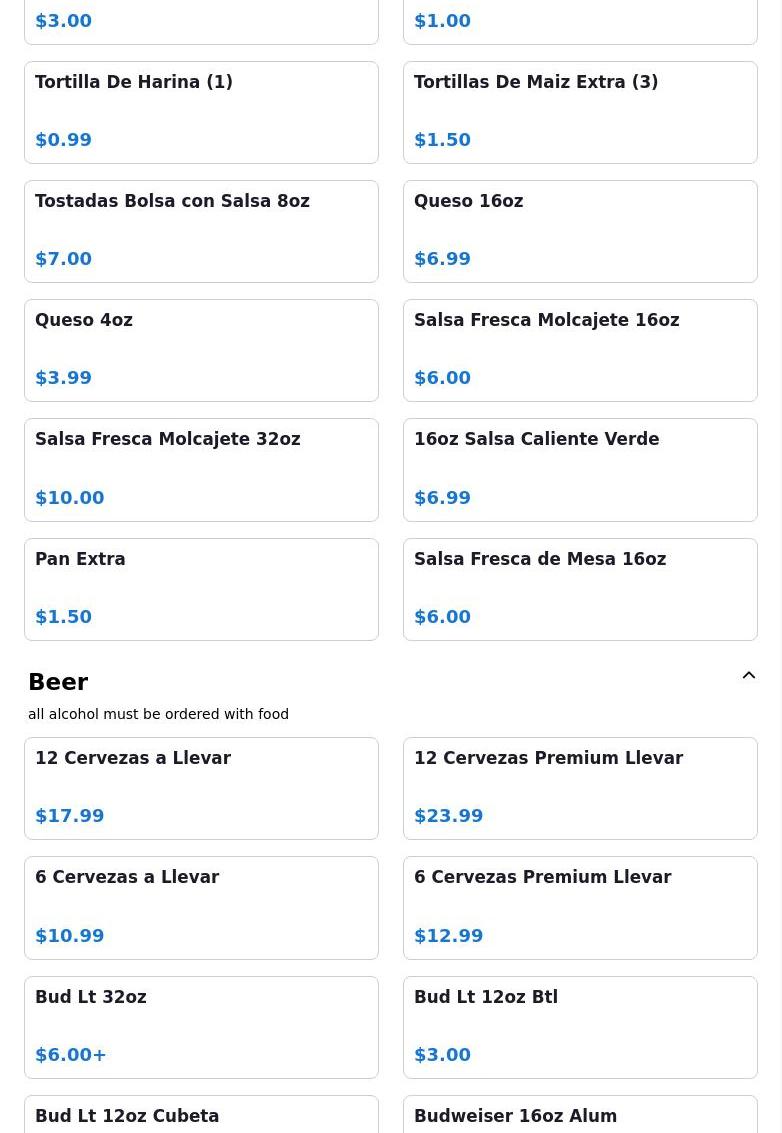This screenshot has height=1133, width=782.
Task: Choose Salsa Fresca de Mesa 16oz
Action: [580, 589]
